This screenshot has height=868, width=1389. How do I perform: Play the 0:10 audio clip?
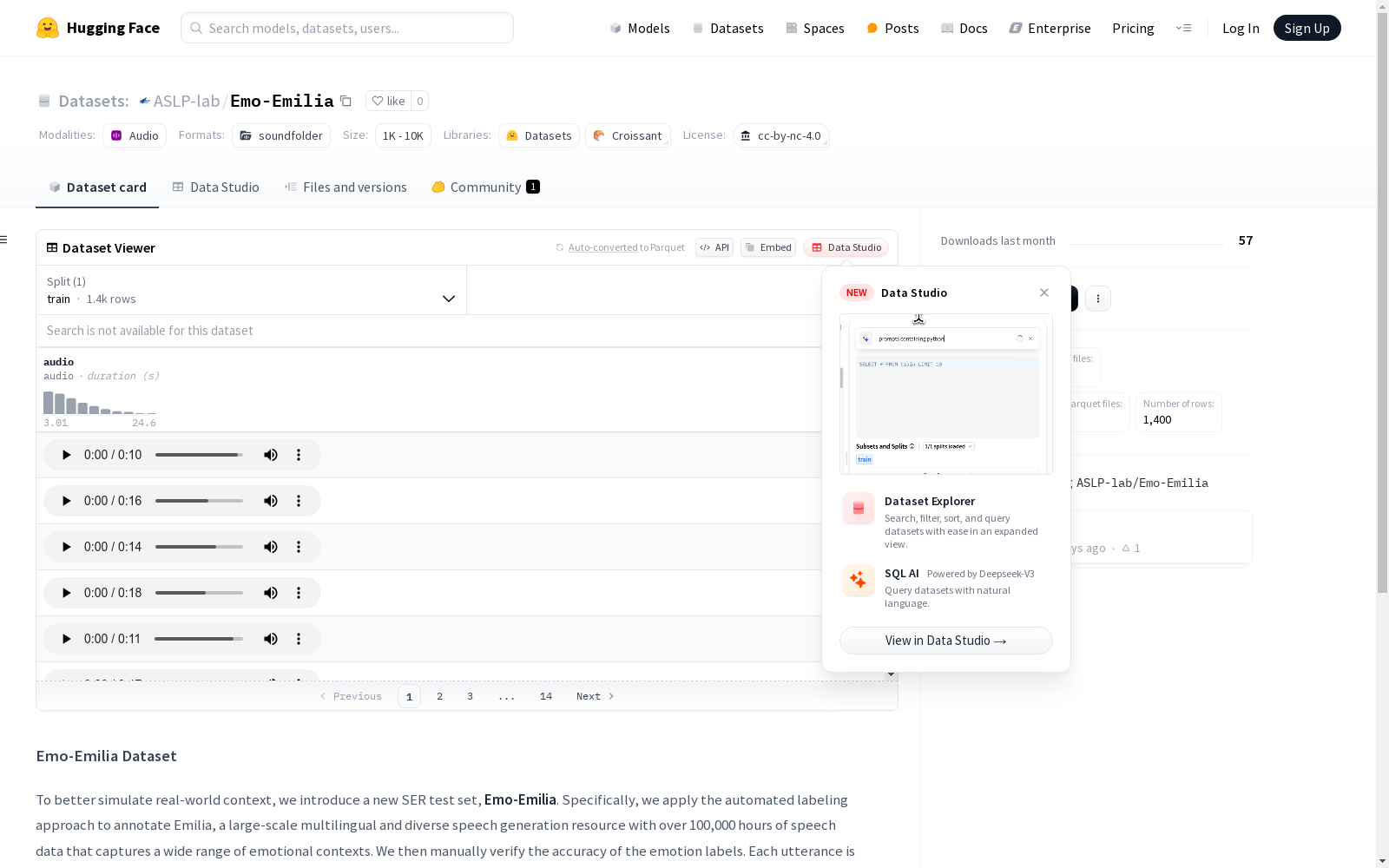66,455
